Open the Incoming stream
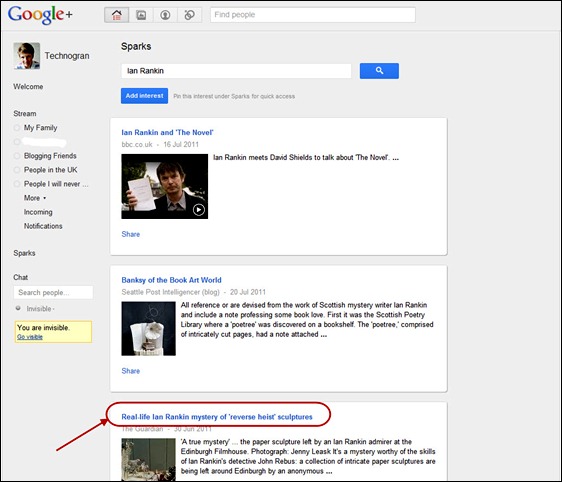 pyautogui.click(x=38, y=212)
